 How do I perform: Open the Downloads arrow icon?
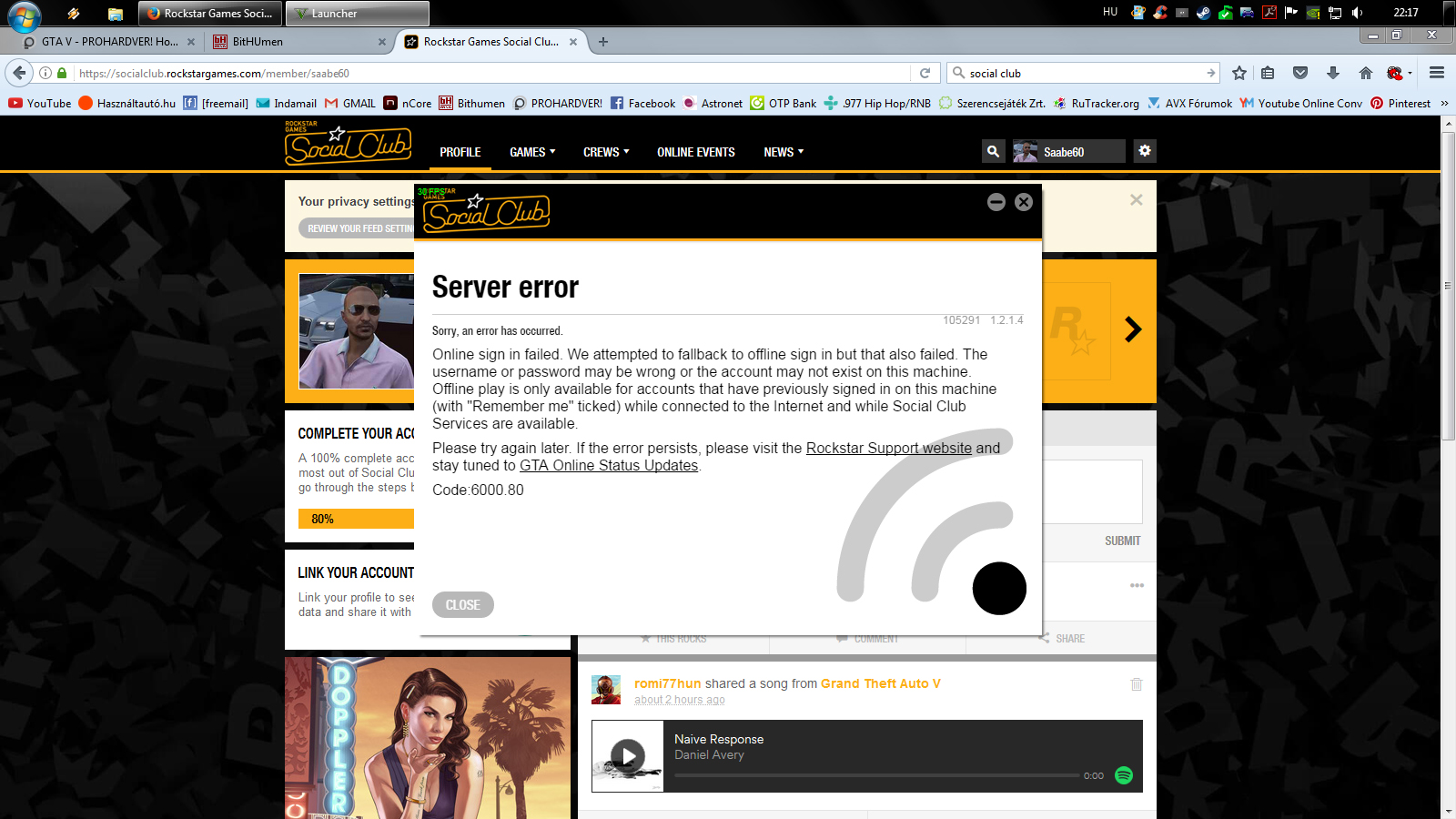[1333, 74]
